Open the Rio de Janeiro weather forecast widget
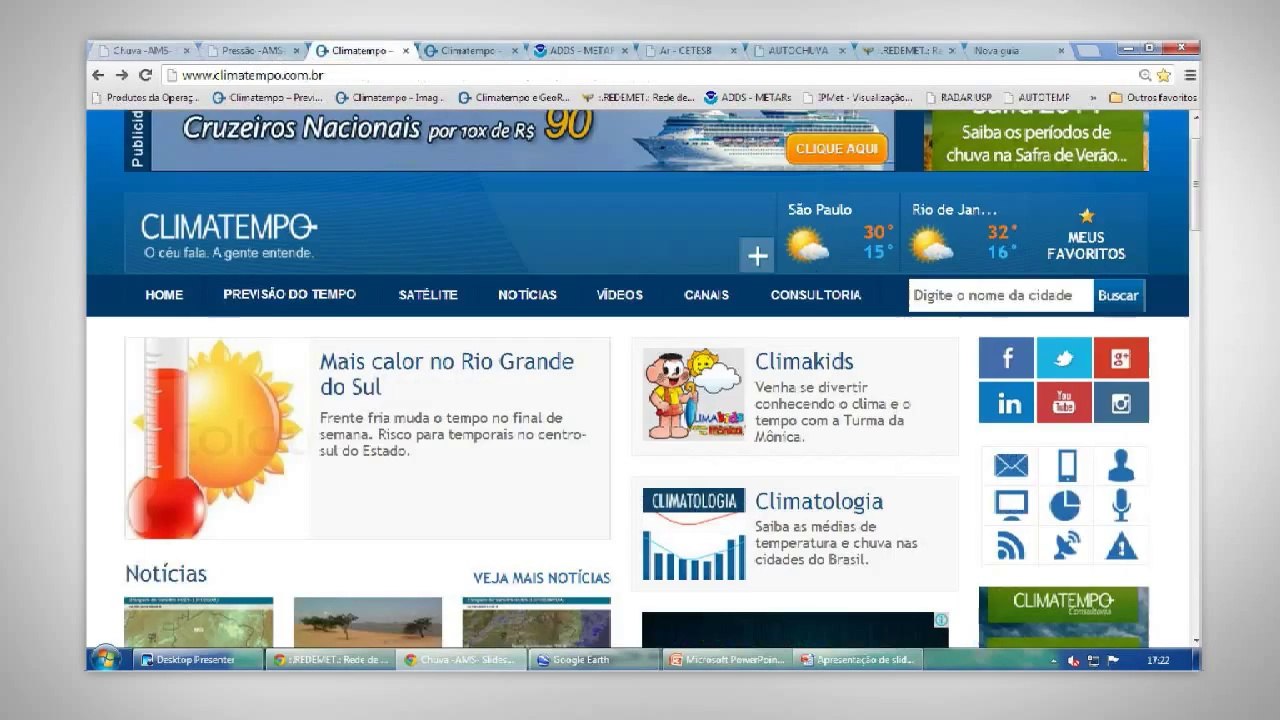This screenshot has height=720, width=1280. click(x=964, y=234)
